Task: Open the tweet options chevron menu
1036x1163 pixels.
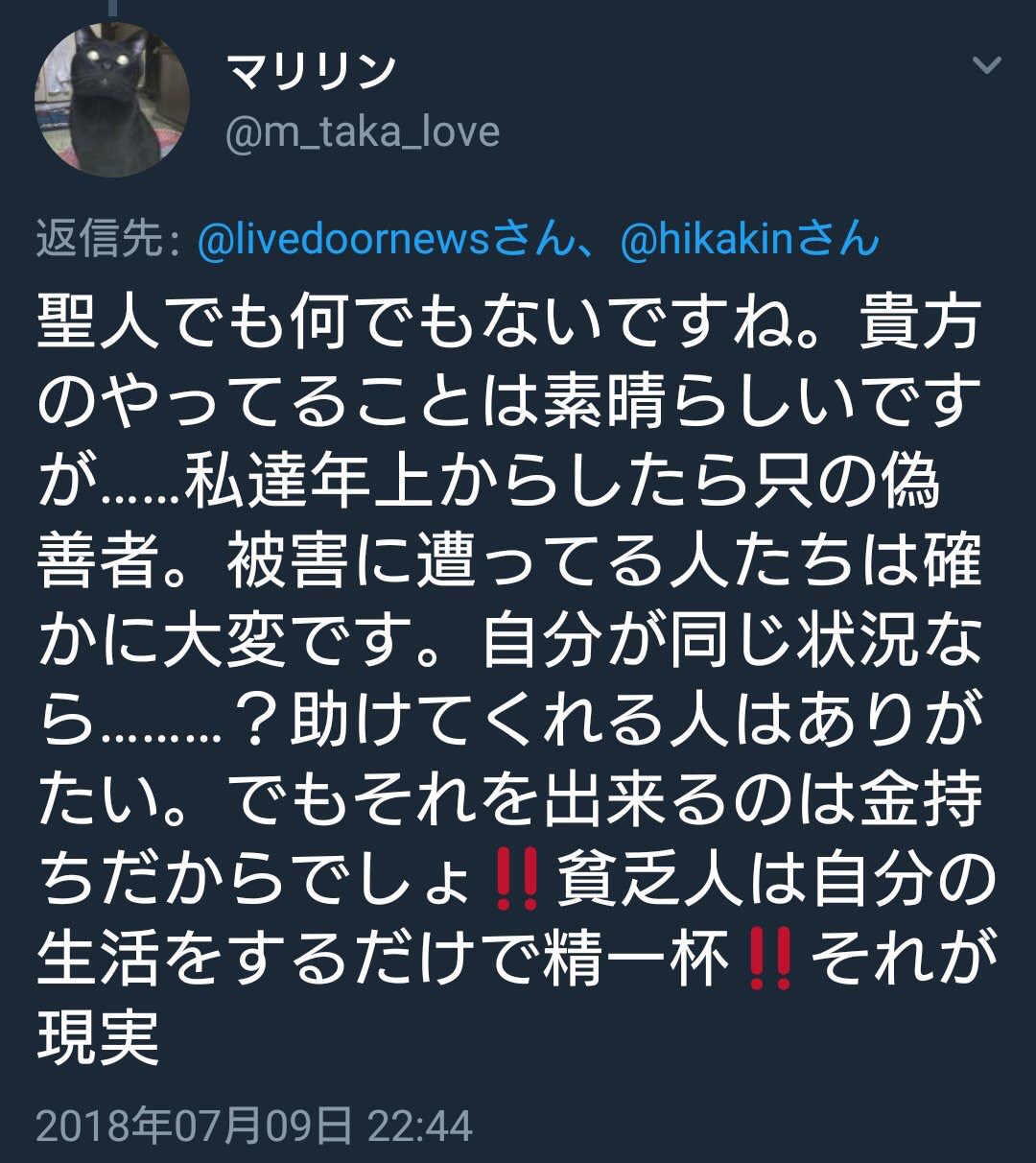Action: pos(987,65)
